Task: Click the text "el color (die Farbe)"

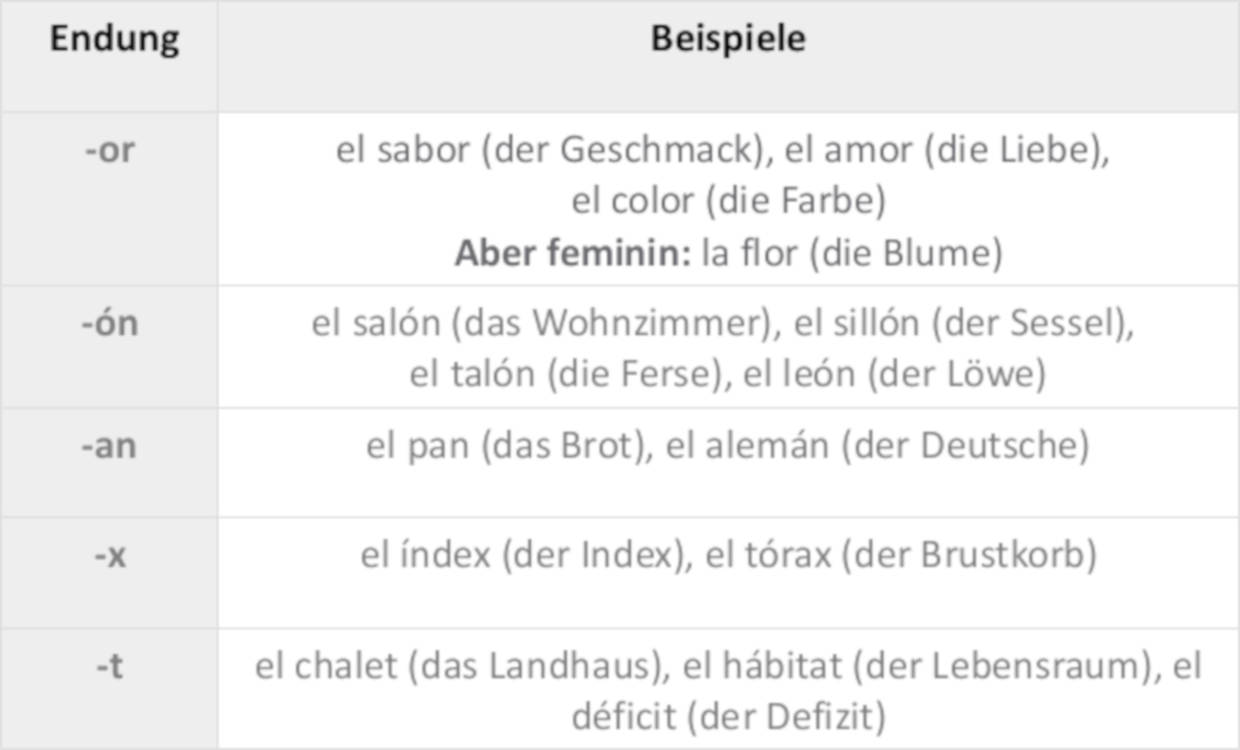Action: [728, 201]
